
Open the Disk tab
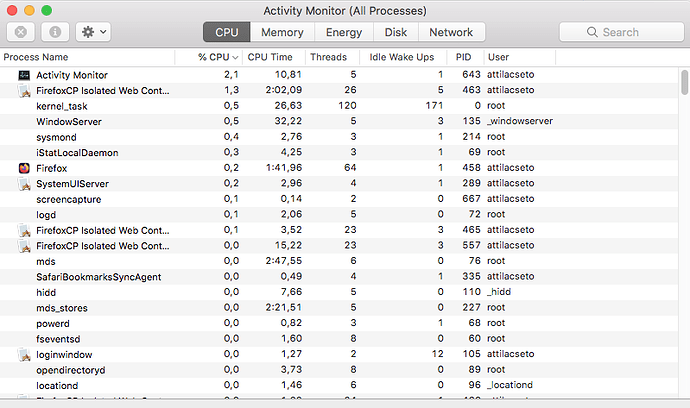pos(396,32)
